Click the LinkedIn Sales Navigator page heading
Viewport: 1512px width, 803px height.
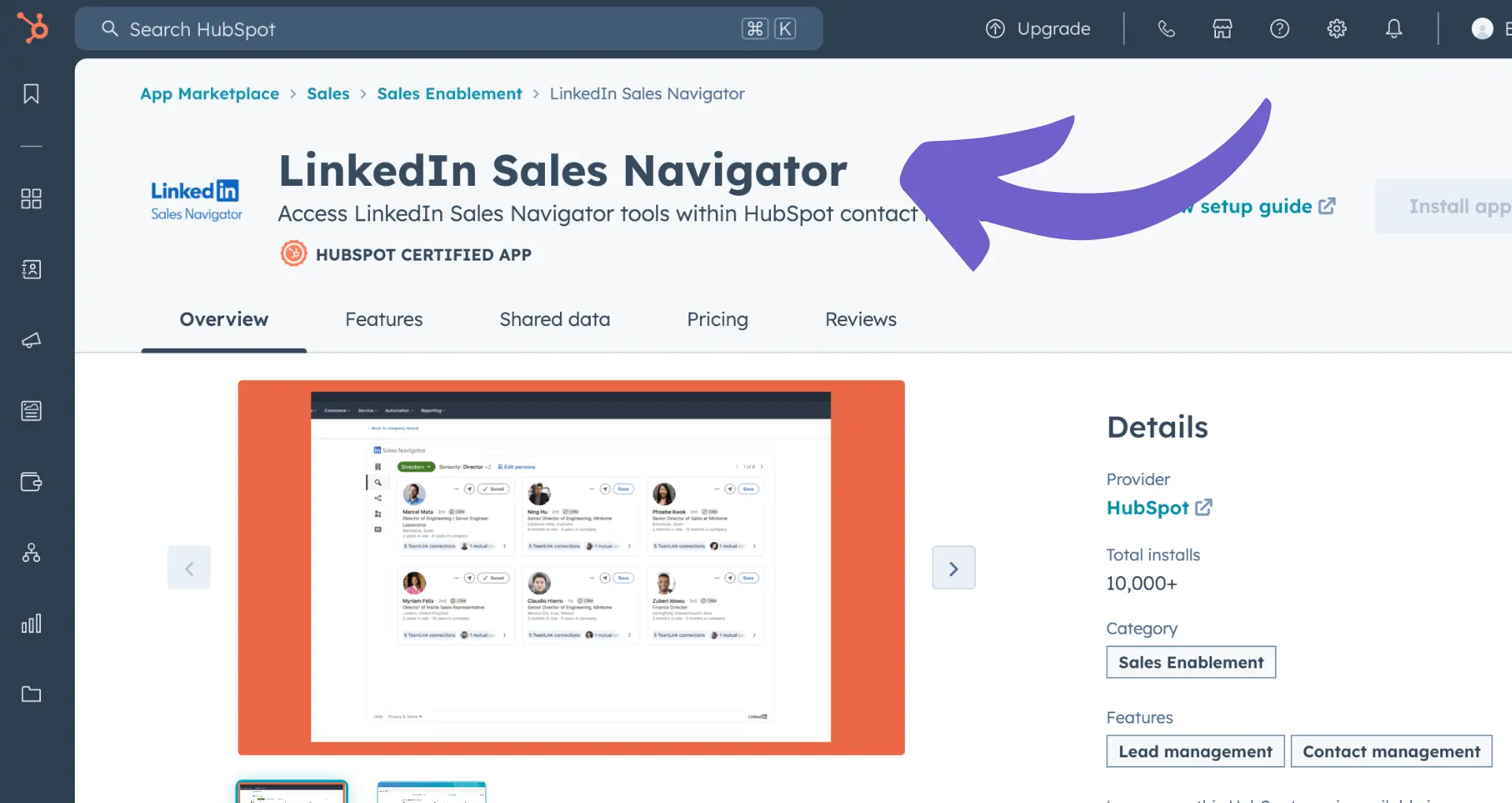point(563,171)
